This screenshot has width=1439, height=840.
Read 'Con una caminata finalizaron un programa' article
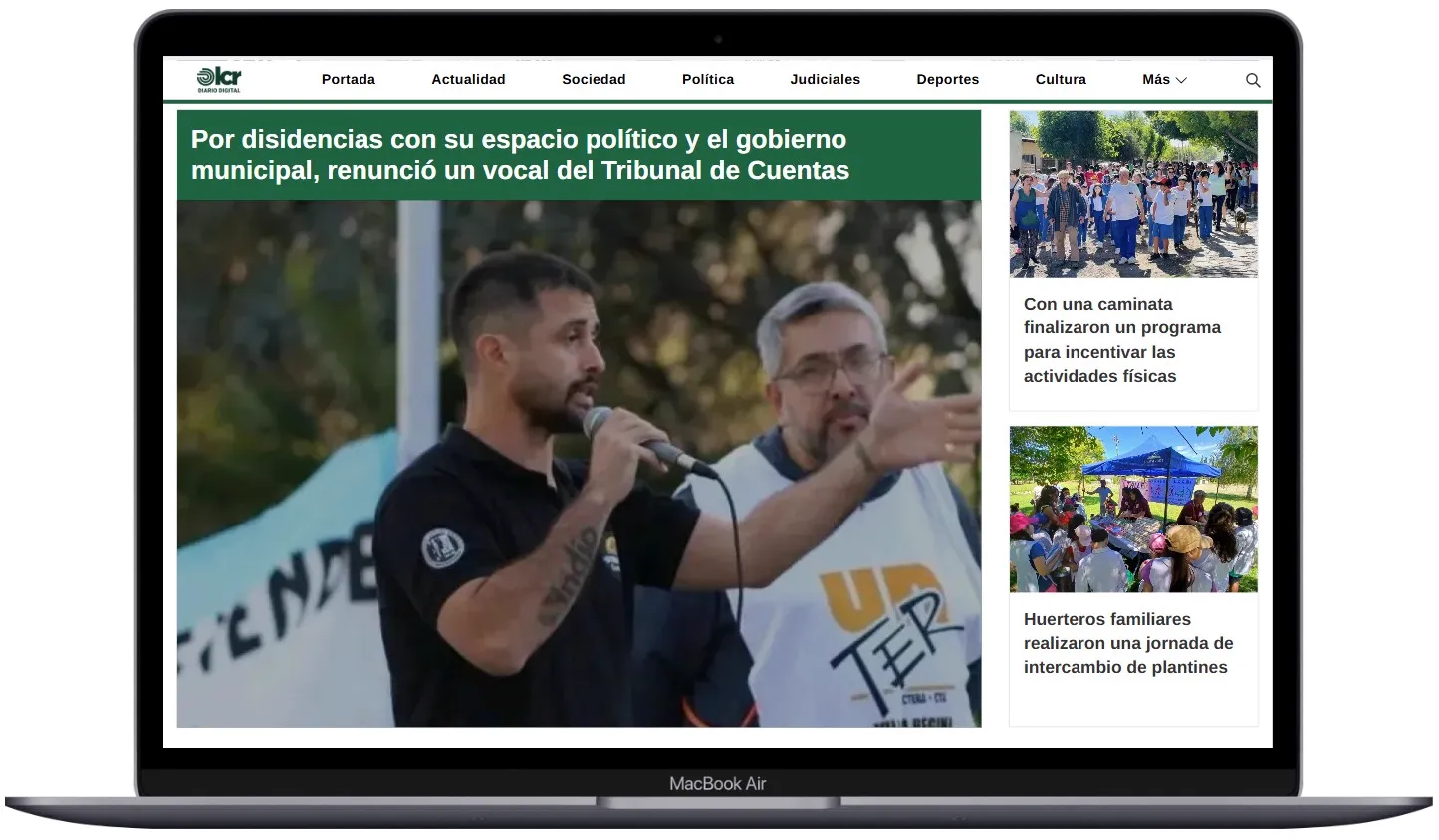point(1122,340)
